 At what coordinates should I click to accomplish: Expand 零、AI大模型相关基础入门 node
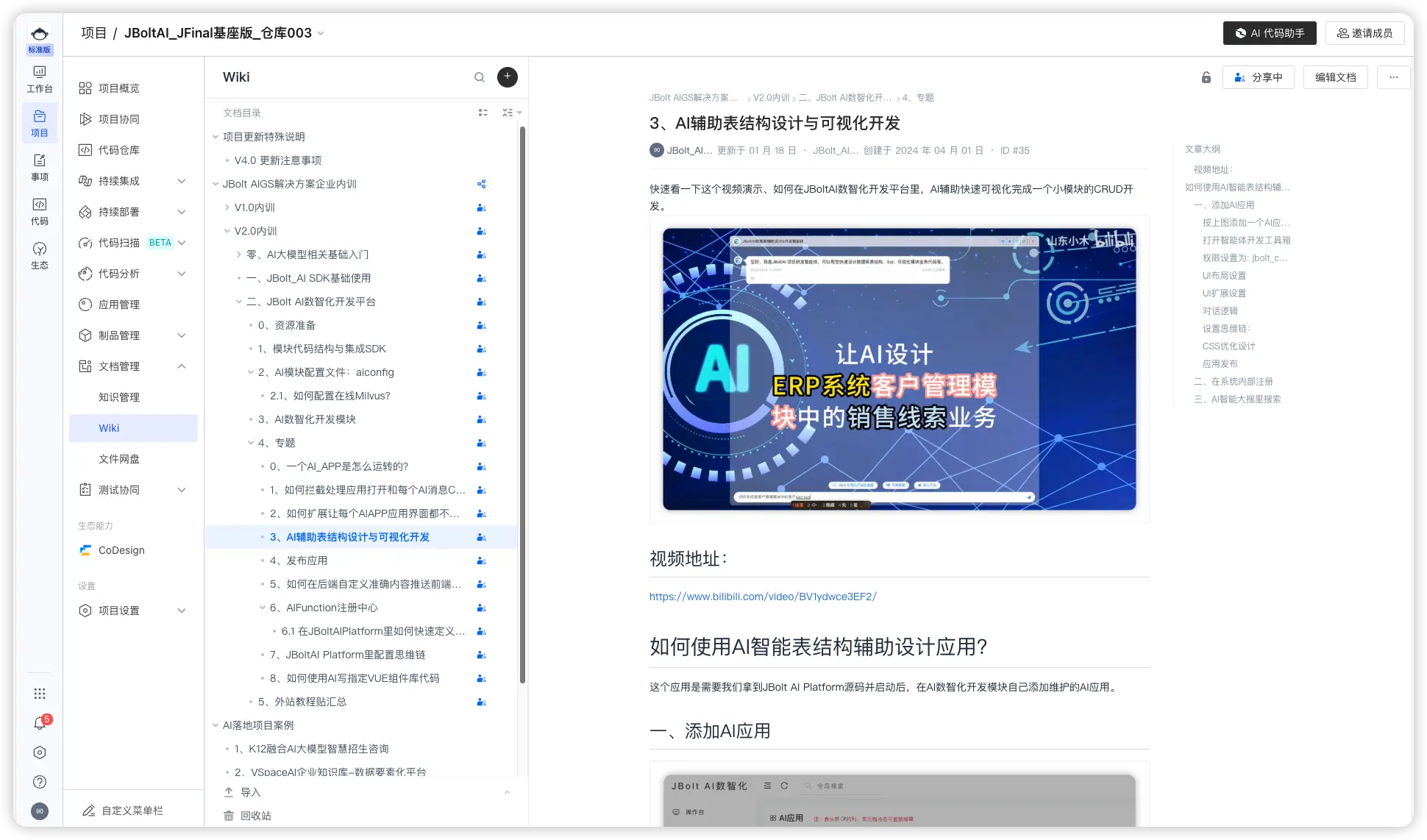coord(239,255)
